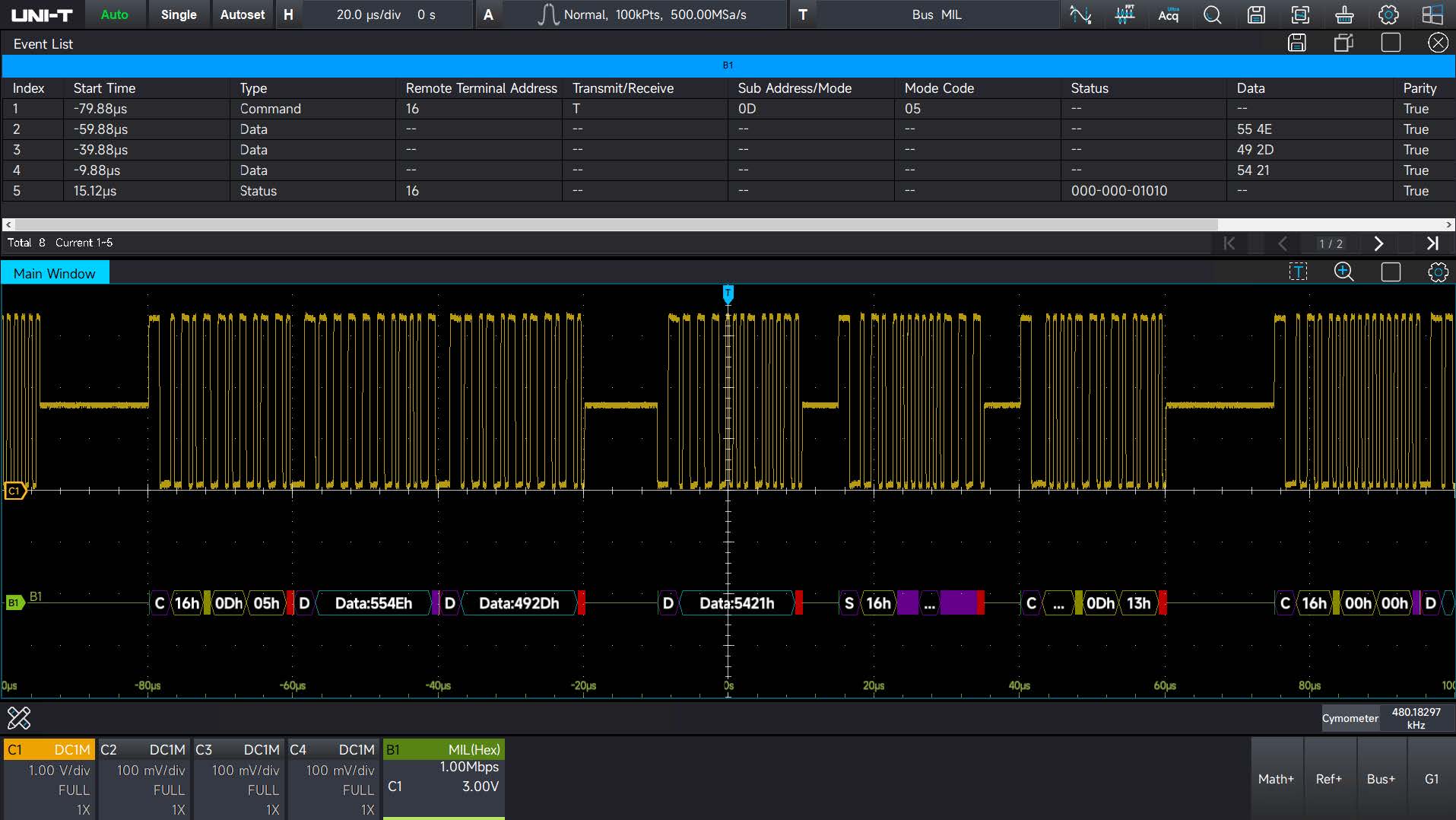
Task: Open the FFT analysis icon
Action: pos(1125,14)
